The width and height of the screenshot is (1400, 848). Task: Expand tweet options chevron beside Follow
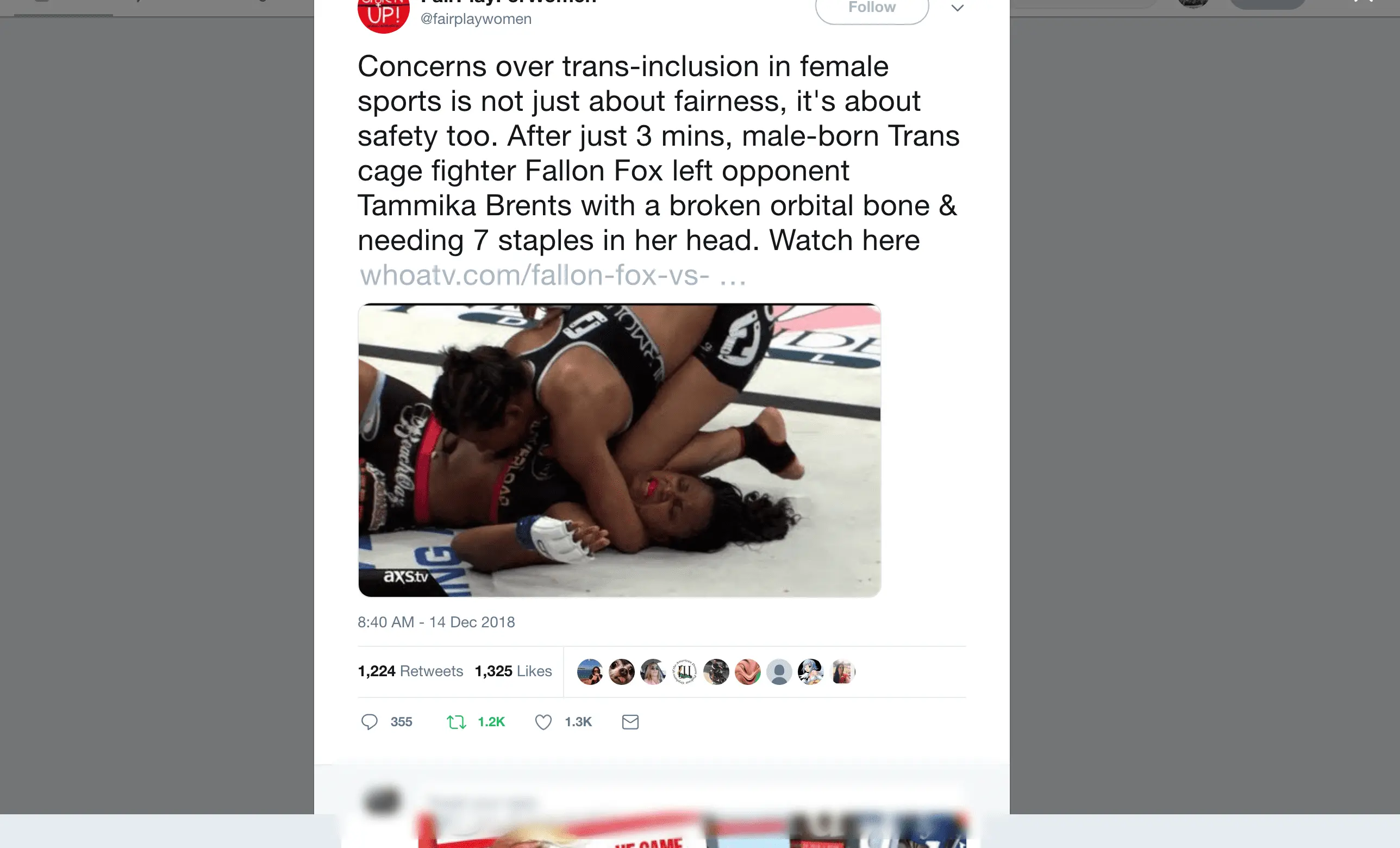pyautogui.click(x=958, y=8)
